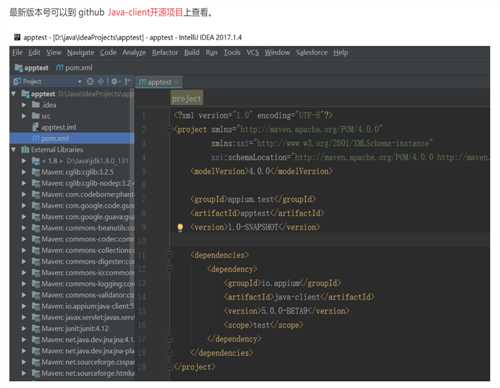
Task: Open the Analyze menu
Action: (134, 52)
